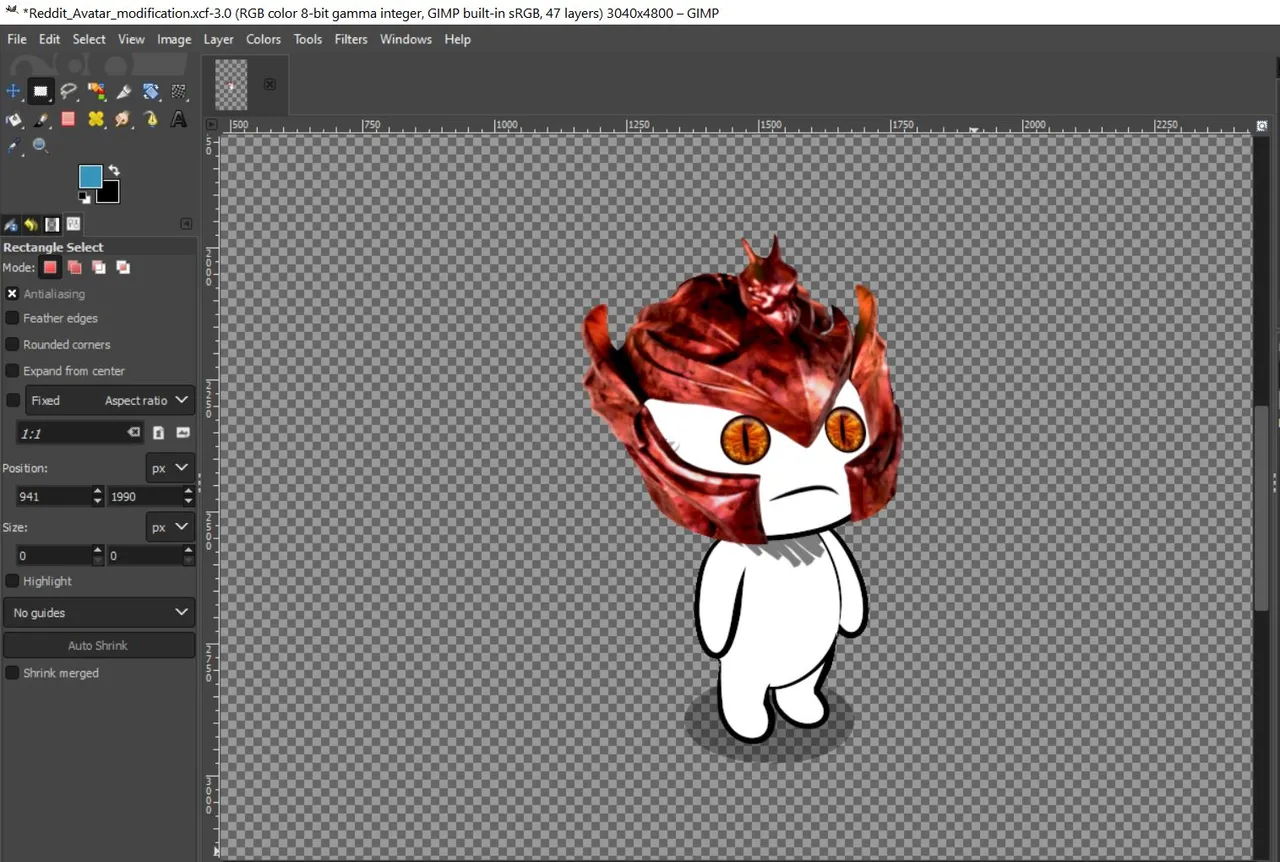Enable Highlight checkbox
Image resolution: width=1280 pixels, height=862 pixels.
tap(12, 581)
